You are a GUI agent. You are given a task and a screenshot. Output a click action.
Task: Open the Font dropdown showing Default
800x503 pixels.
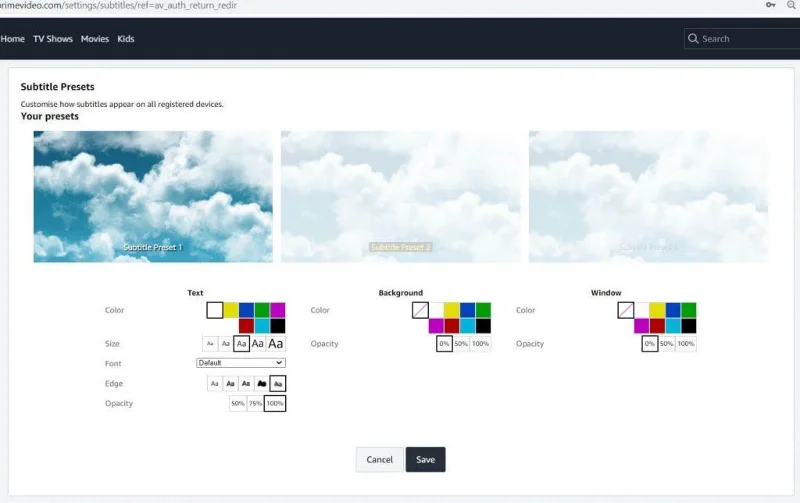[x=241, y=363]
